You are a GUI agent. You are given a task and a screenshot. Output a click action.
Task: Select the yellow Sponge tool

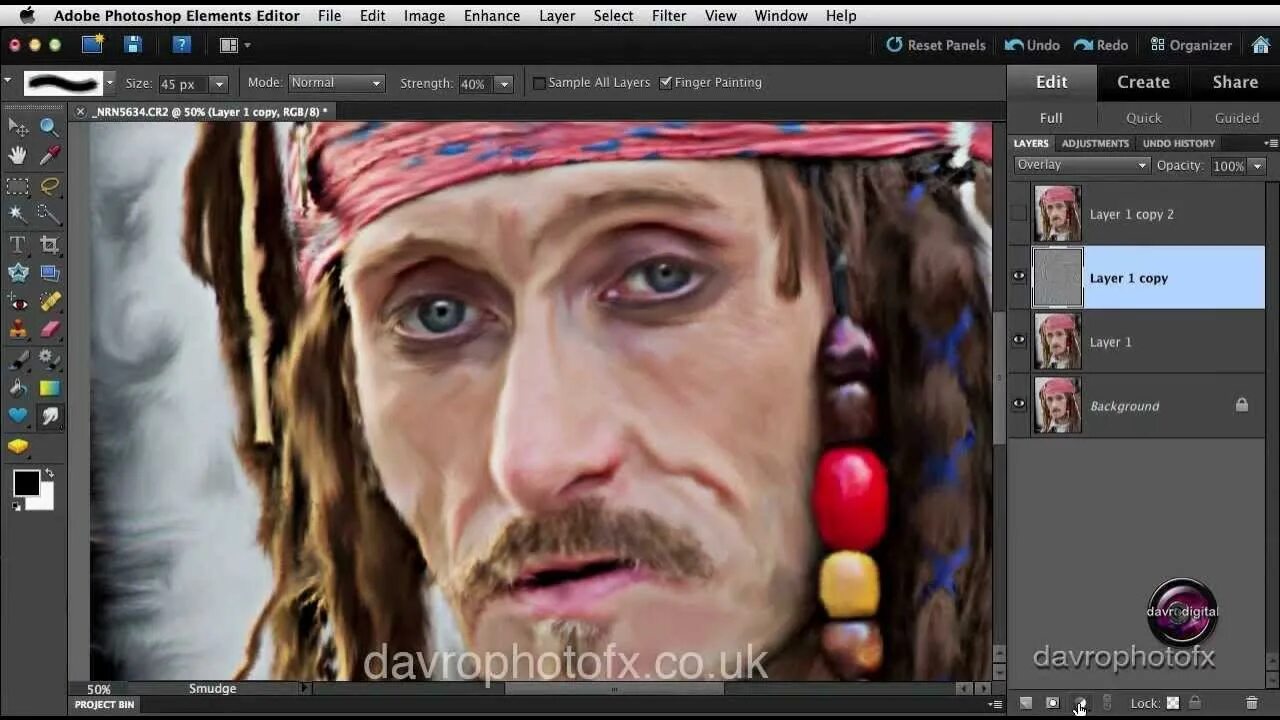tap(18, 446)
